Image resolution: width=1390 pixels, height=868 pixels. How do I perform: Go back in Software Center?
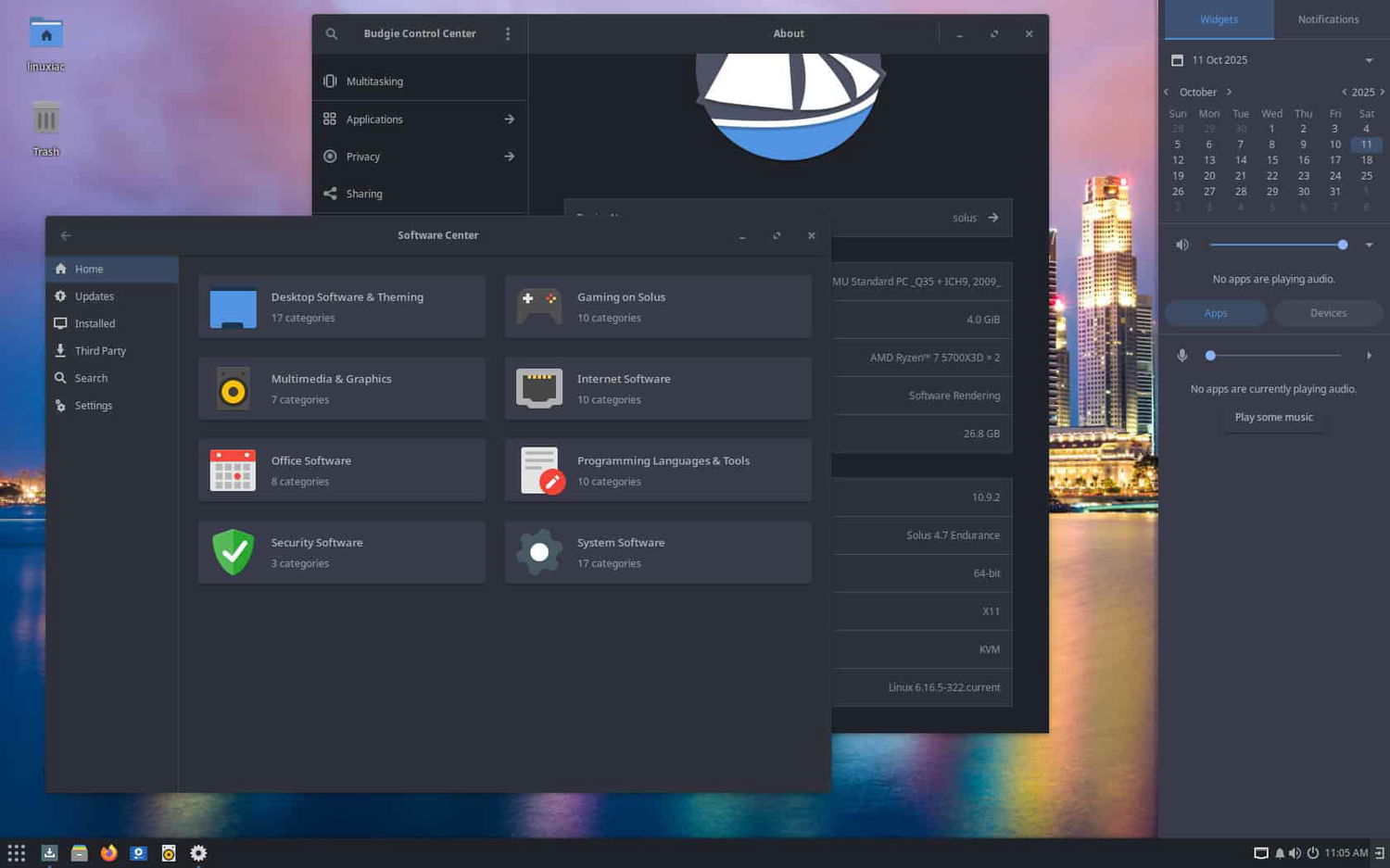(x=66, y=235)
